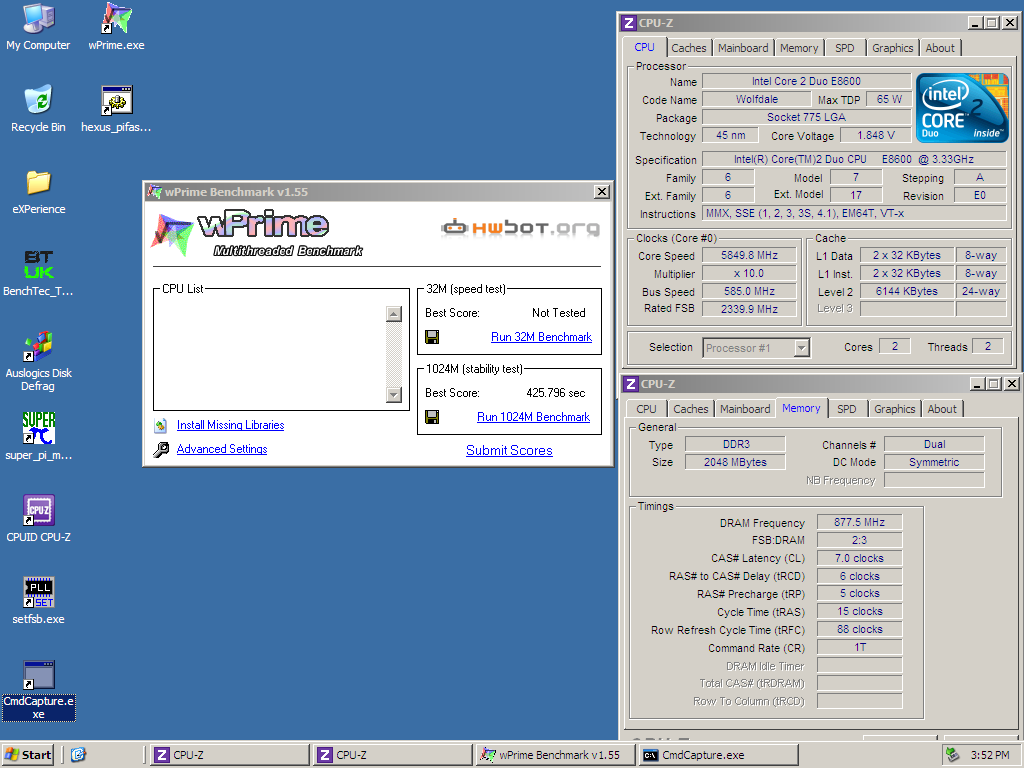This screenshot has height=768, width=1024.
Task: Click Run 32M Benchmark link
Action: point(541,337)
